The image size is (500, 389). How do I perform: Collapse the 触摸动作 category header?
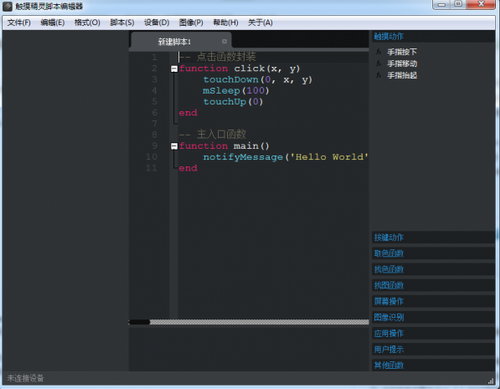click(433, 36)
